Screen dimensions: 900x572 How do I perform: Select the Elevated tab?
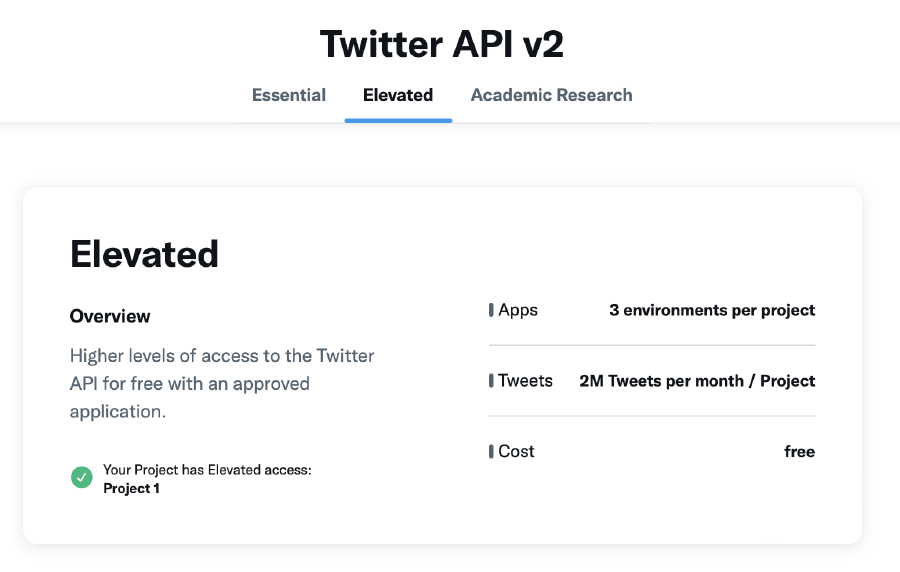point(398,96)
